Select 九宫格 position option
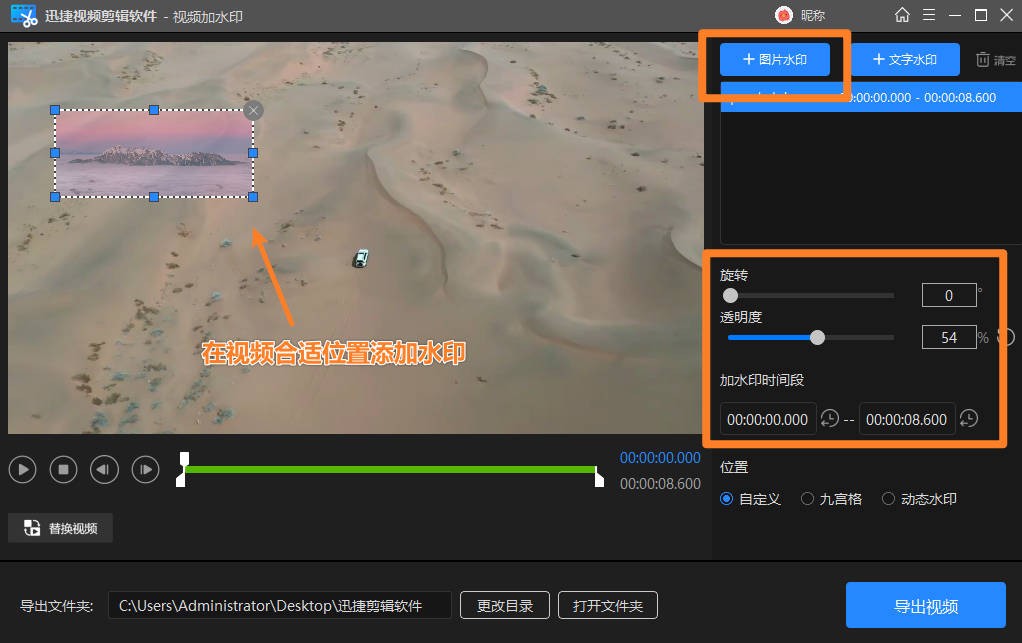This screenshot has width=1022, height=643. [808, 499]
